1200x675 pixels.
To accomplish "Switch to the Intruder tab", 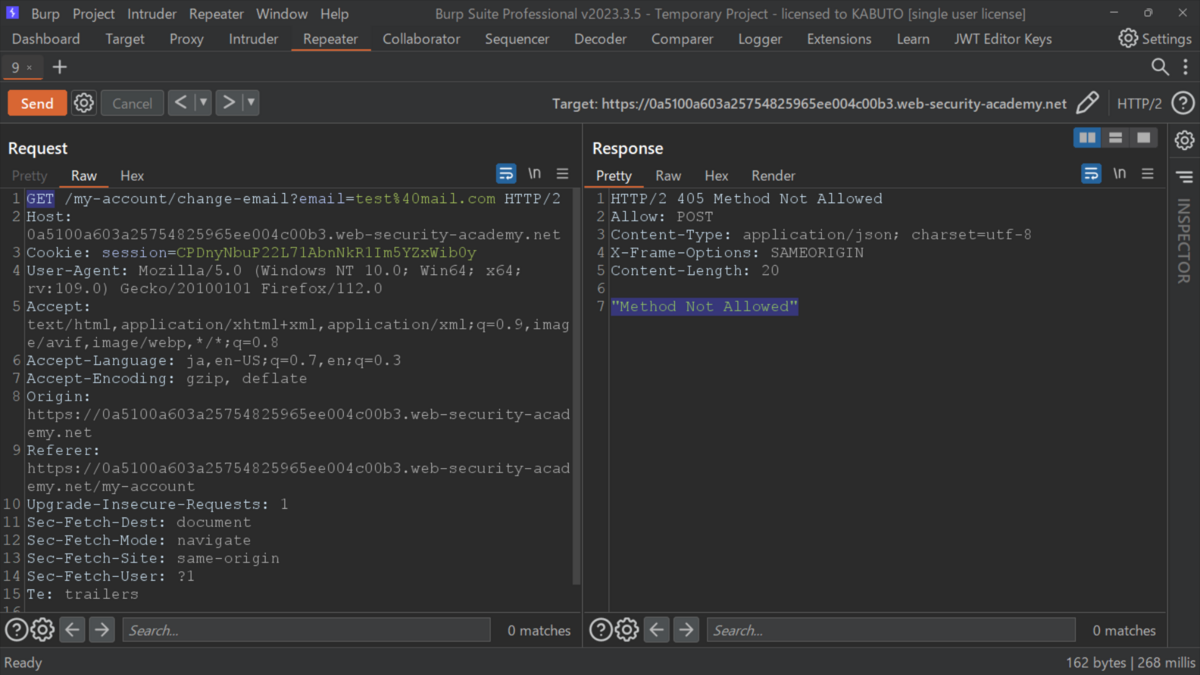I will tap(253, 39).
